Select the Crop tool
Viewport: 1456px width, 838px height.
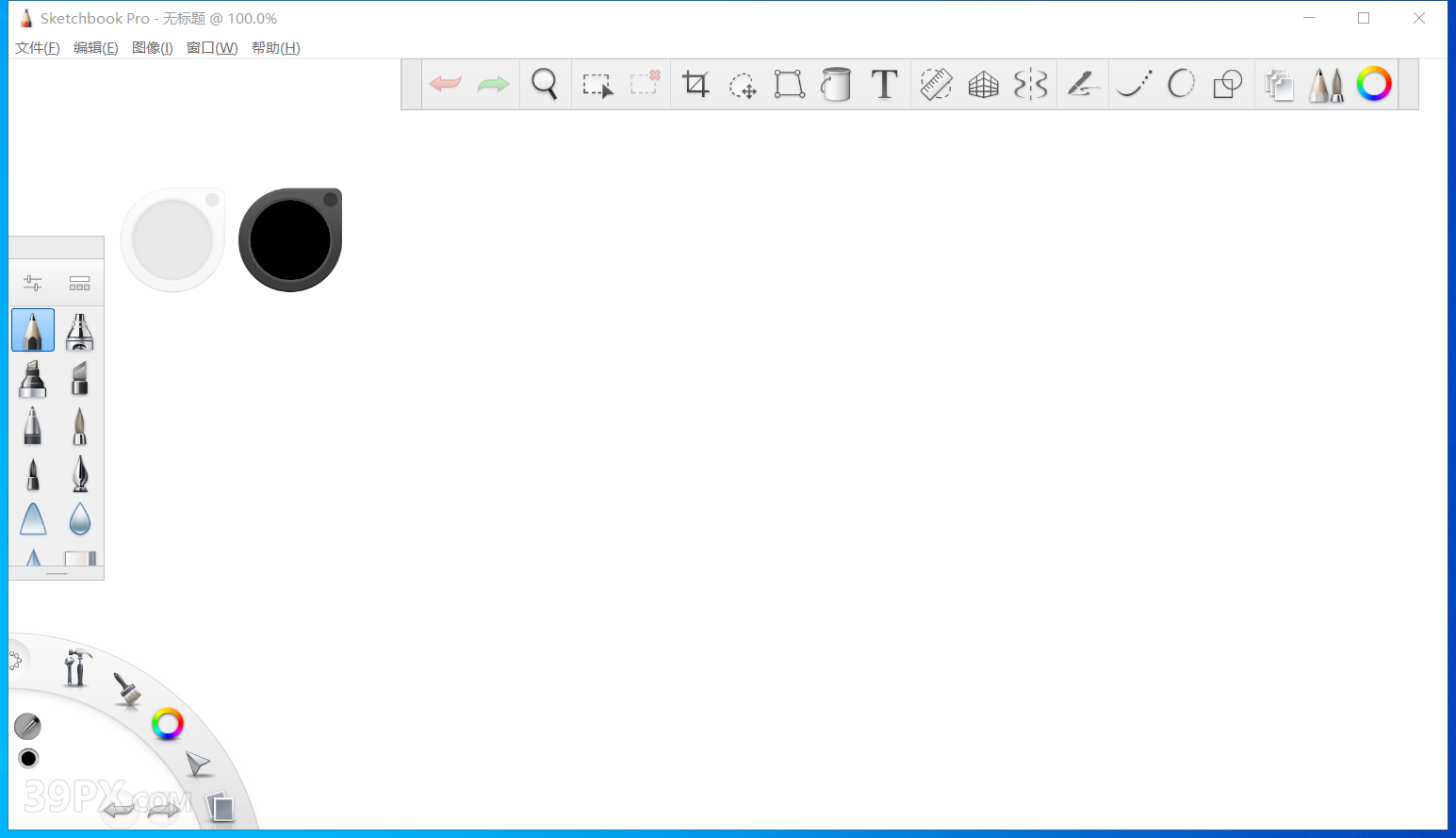(x=695, y=84)
